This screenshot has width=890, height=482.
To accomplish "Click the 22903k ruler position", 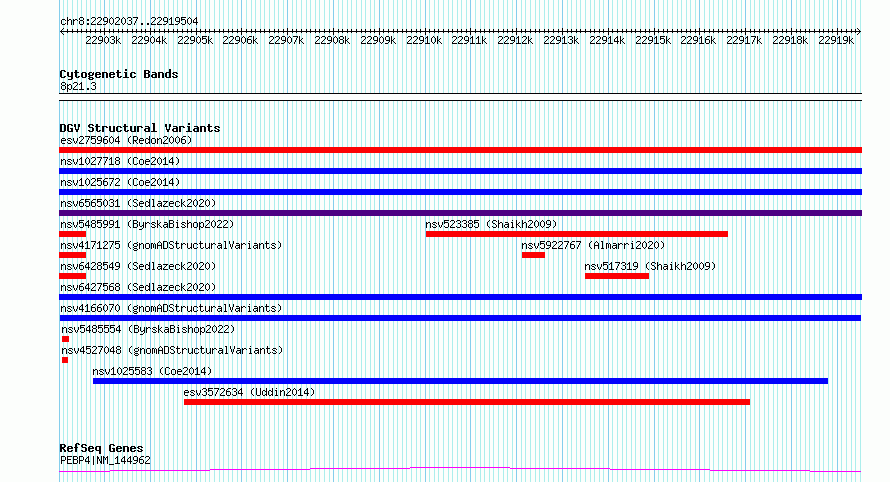I will pyautogui.click(x=103, y=40).
